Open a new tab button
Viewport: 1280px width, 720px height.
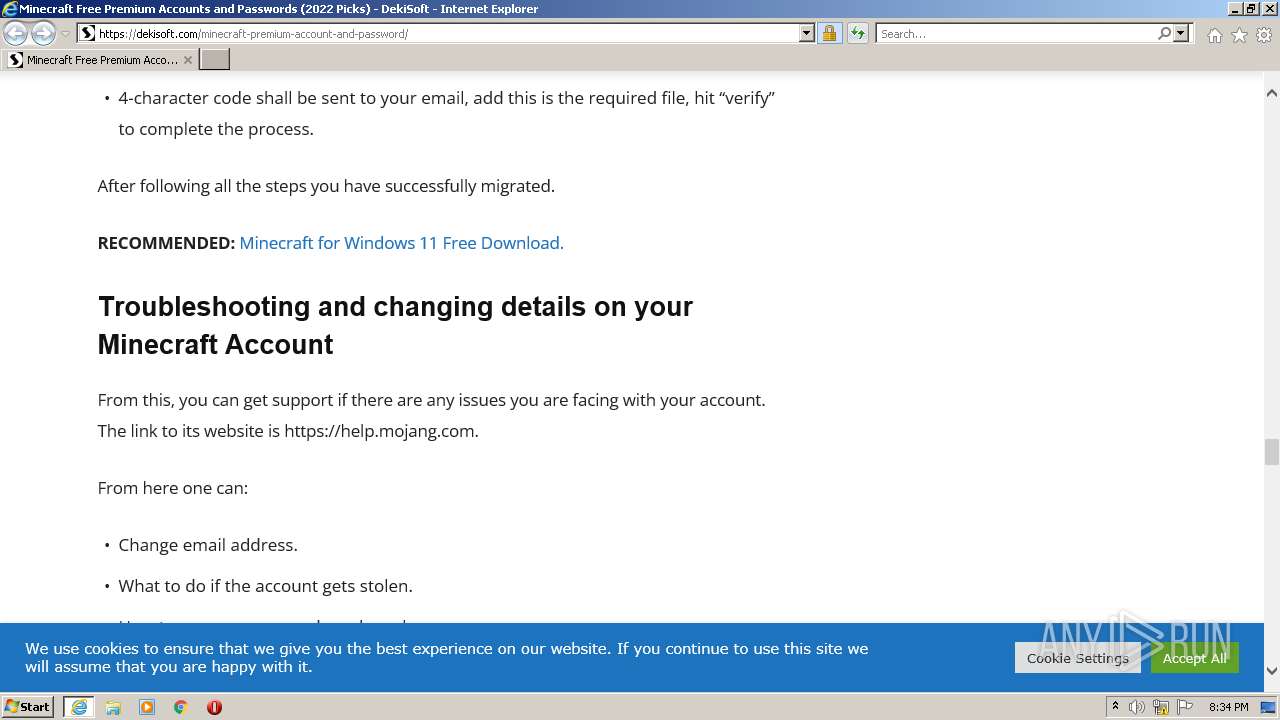click(x=215, y=60)
